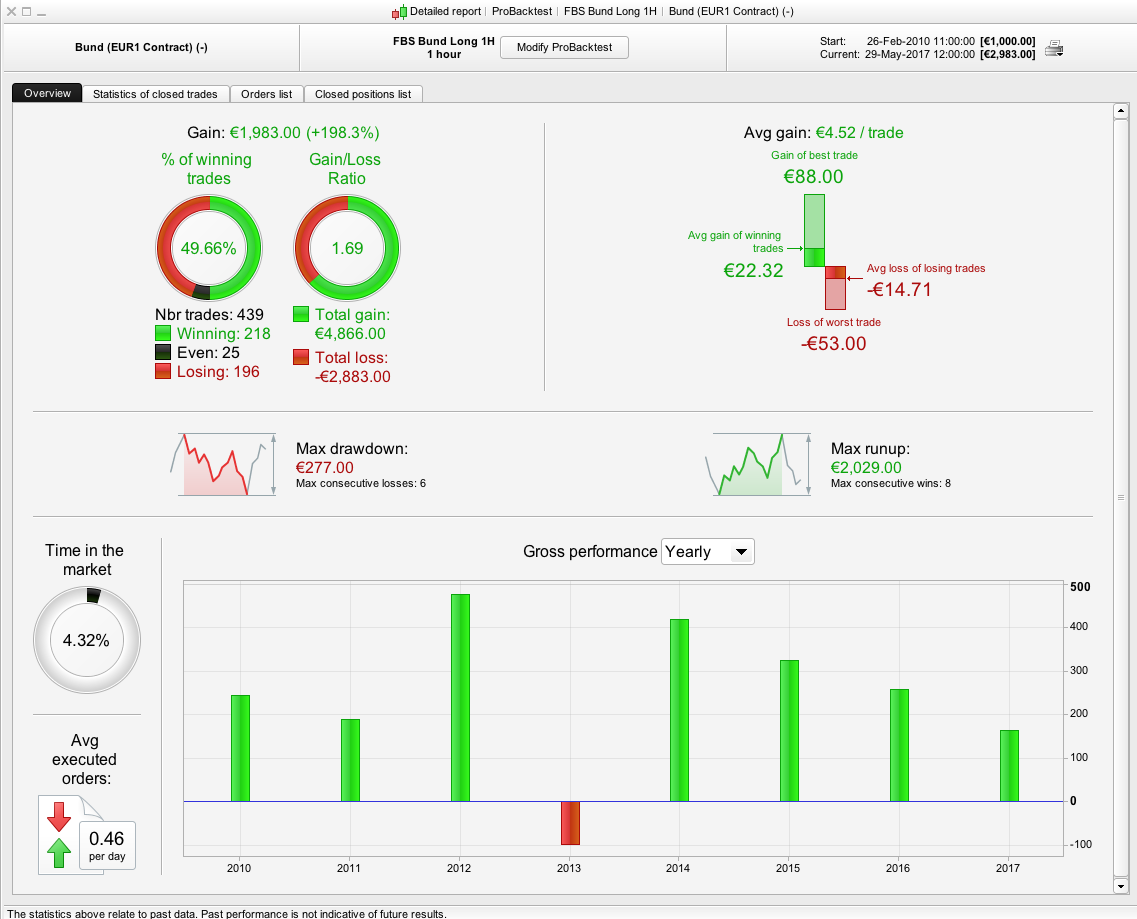Click the past performance disclaimer text
Viewport: 1137px width, 919px height.
pos(227,913)
